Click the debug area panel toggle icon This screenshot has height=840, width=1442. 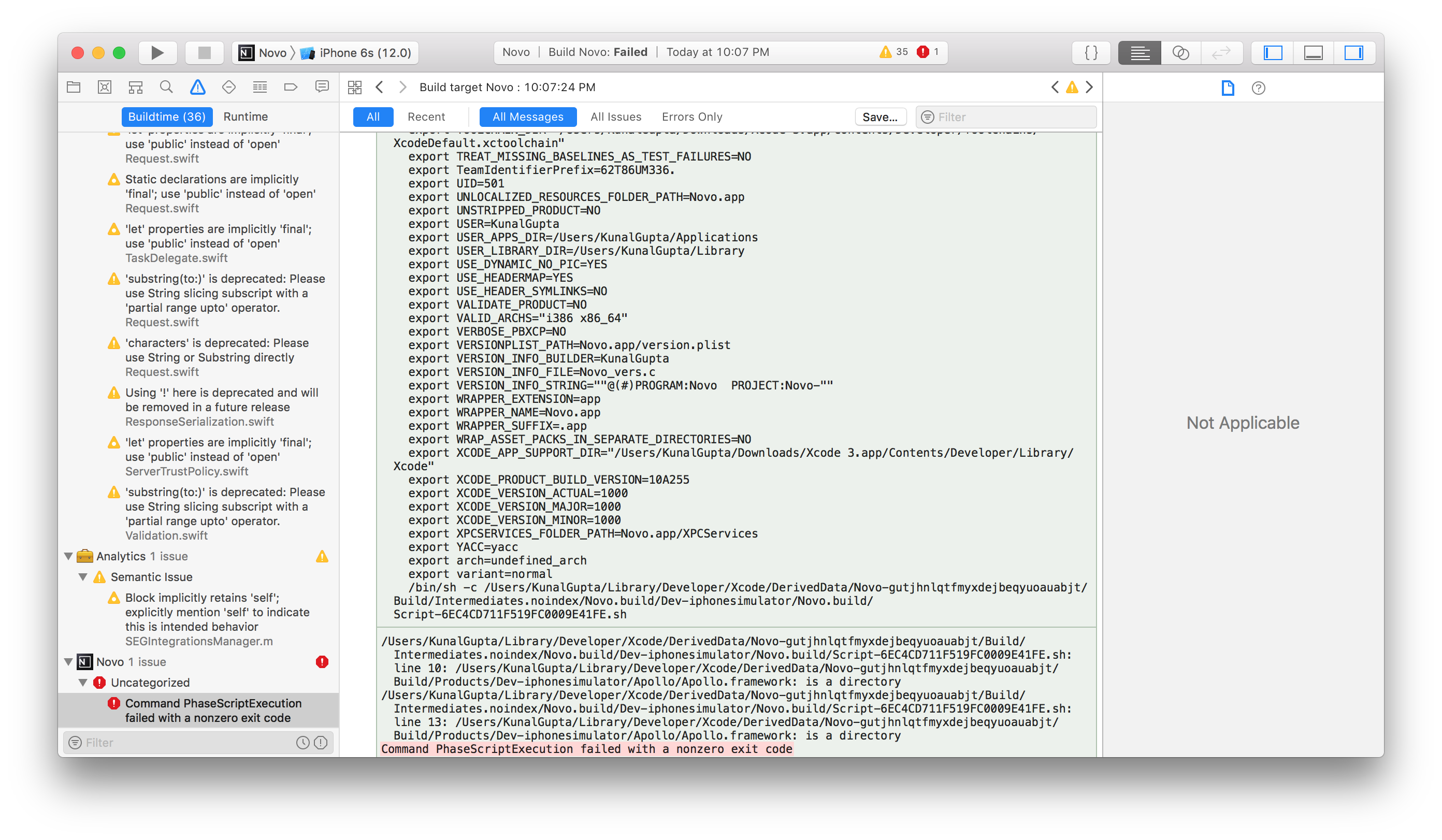(x=1315, y=51)
